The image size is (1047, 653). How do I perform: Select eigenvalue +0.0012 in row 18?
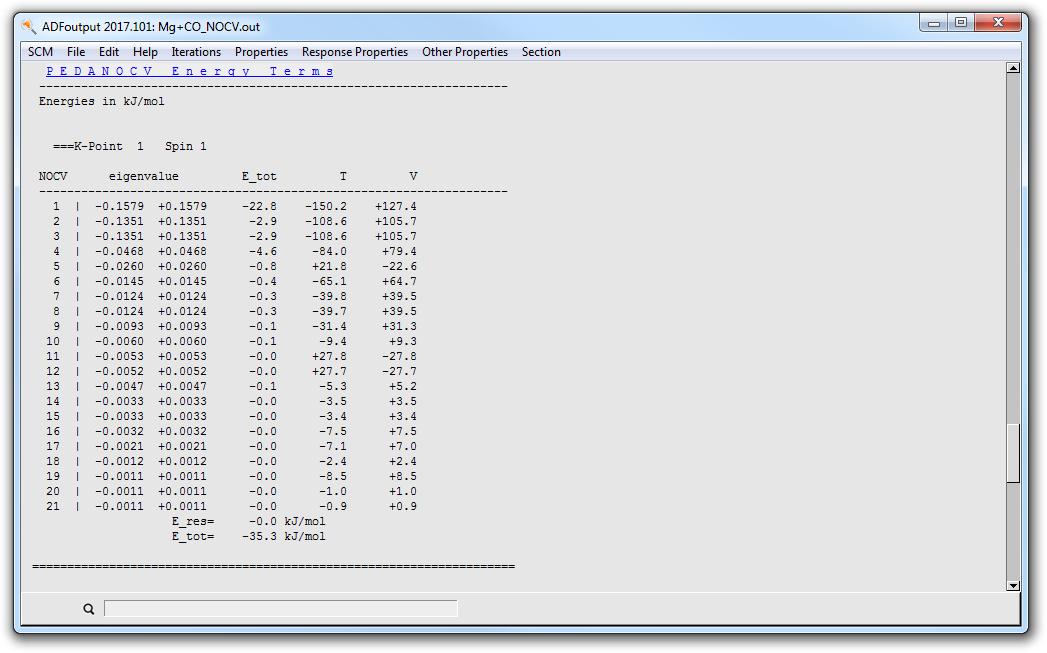[182, 461]
